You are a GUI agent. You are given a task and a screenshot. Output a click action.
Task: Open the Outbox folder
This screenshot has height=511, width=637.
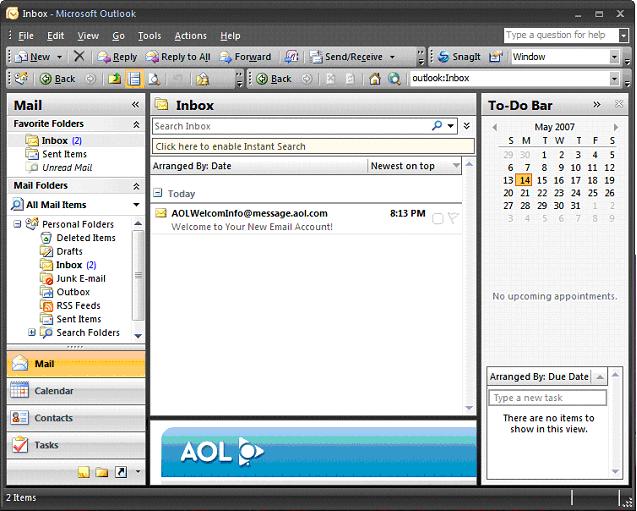[x=65, y=292]
